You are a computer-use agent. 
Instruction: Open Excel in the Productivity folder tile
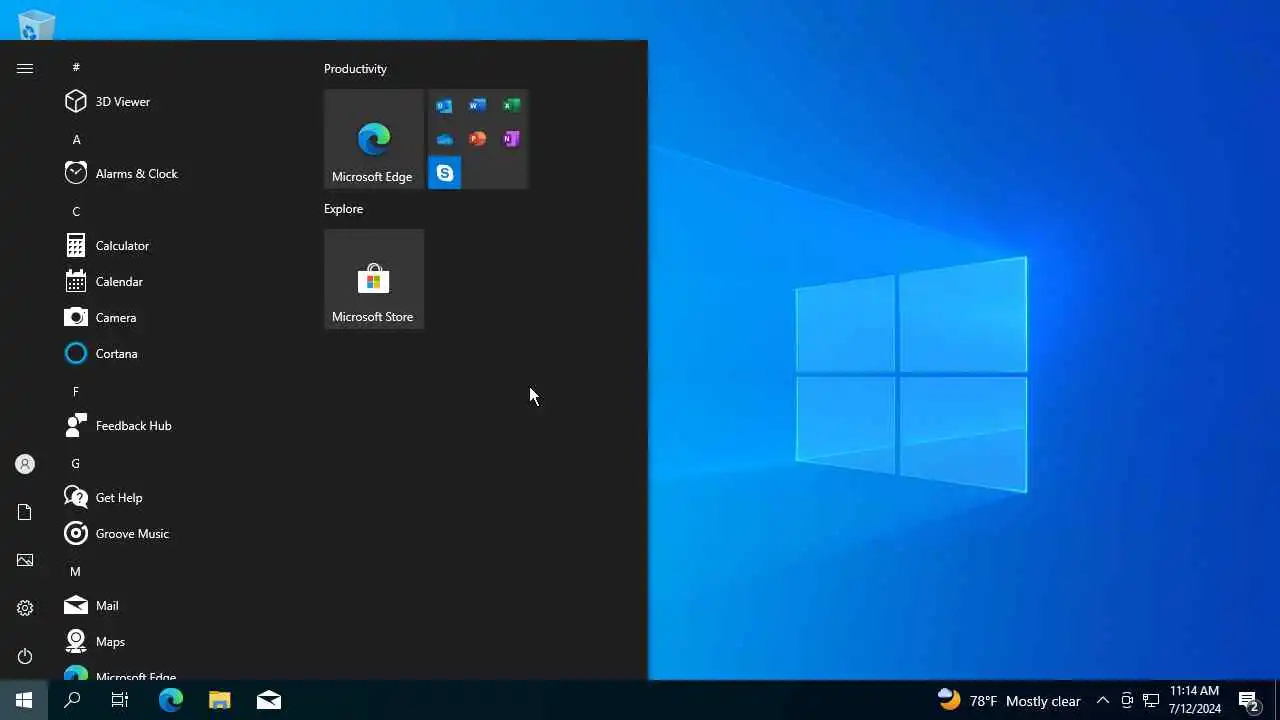(511, 106)
